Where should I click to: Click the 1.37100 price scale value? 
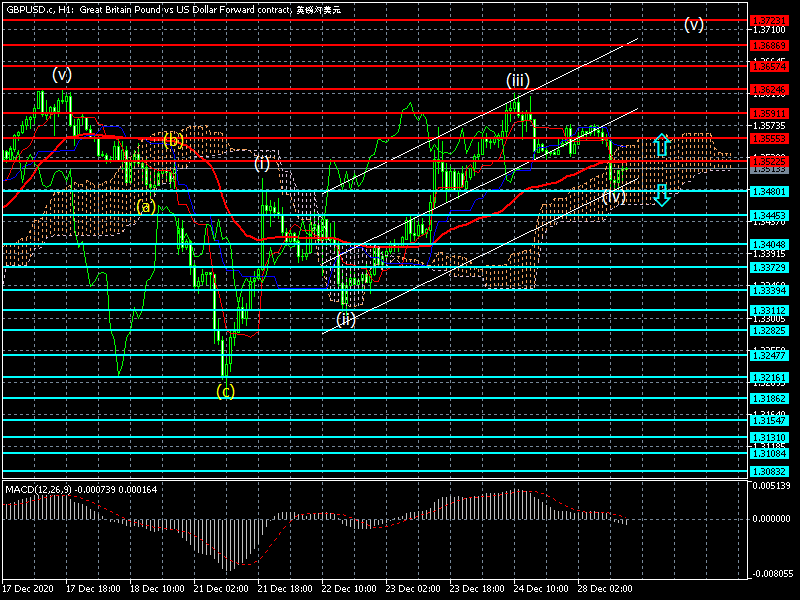[x=769, y=30]
